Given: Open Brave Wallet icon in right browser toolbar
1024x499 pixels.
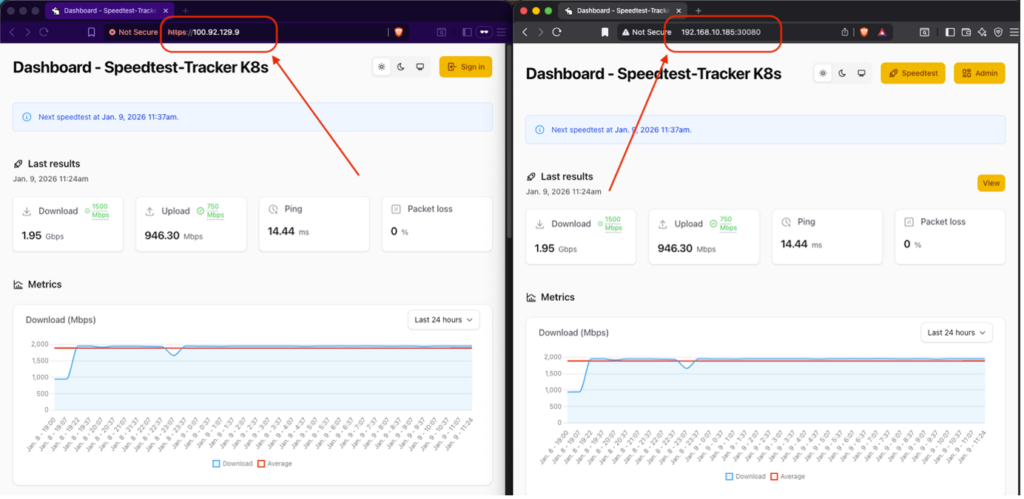Looking at the screenshot, I should pos(966,32).
